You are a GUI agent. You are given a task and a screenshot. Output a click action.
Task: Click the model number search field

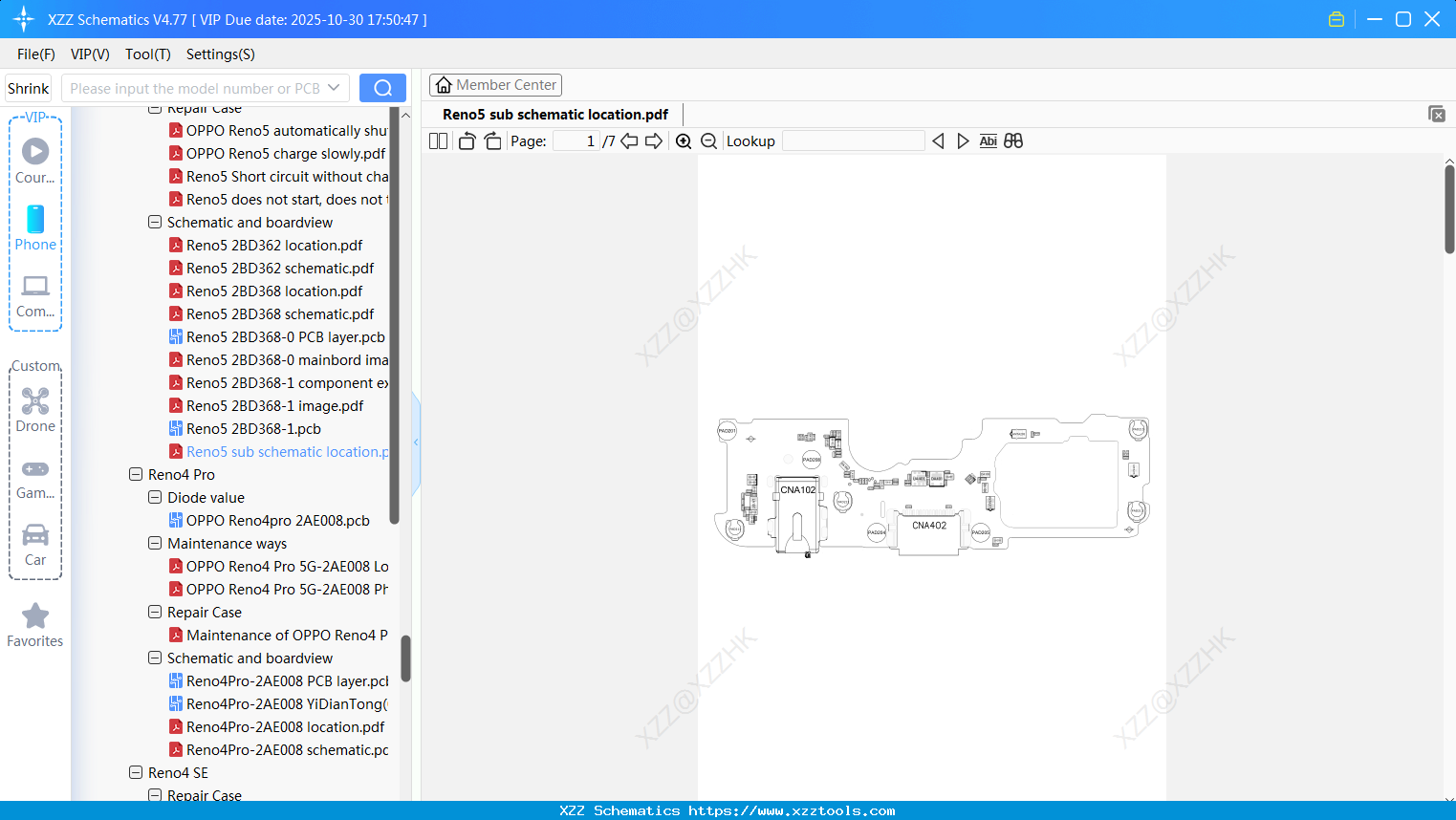pyautogui.click(x=196, y=88)
